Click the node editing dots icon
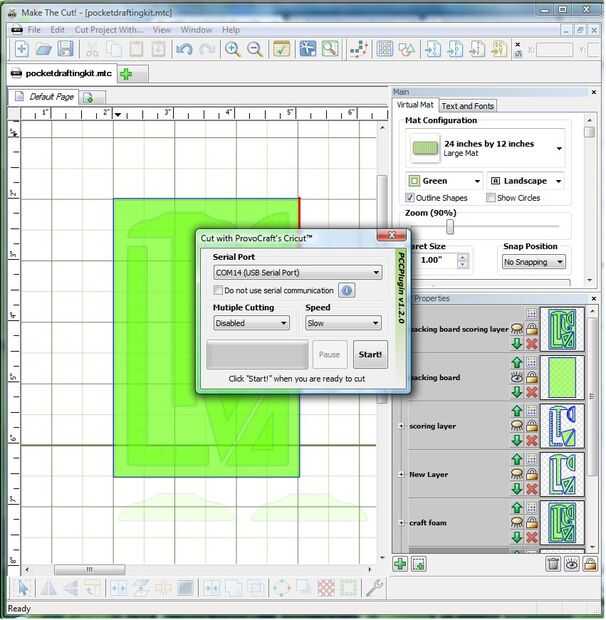The width and height of the screenshot is (606, 620). click(359, 49)
